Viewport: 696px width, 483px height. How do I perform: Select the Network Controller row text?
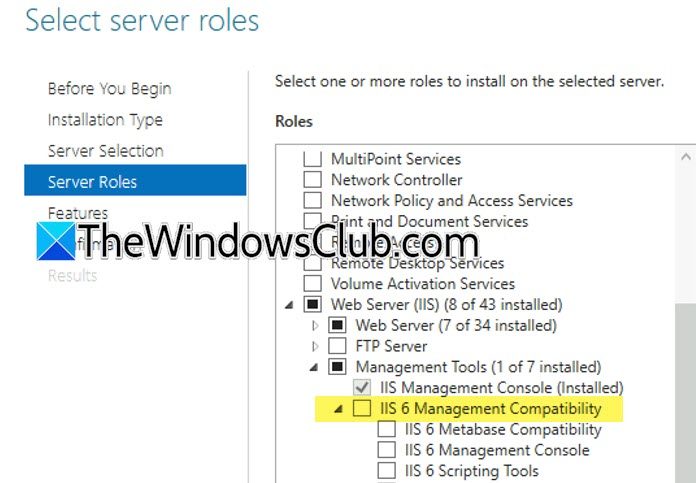(396, 180)
